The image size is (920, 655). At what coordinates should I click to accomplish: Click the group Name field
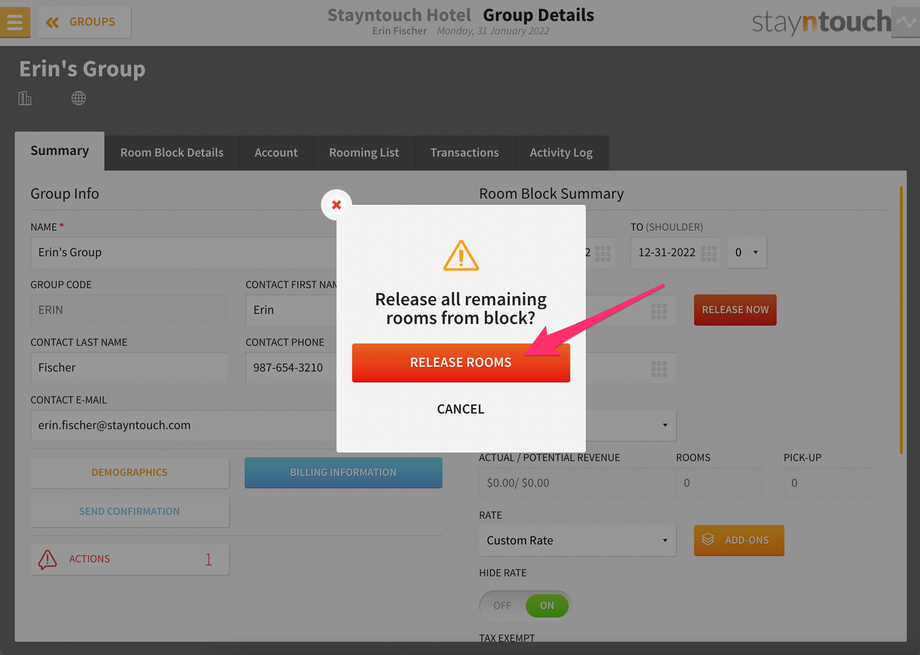point(183,252)
